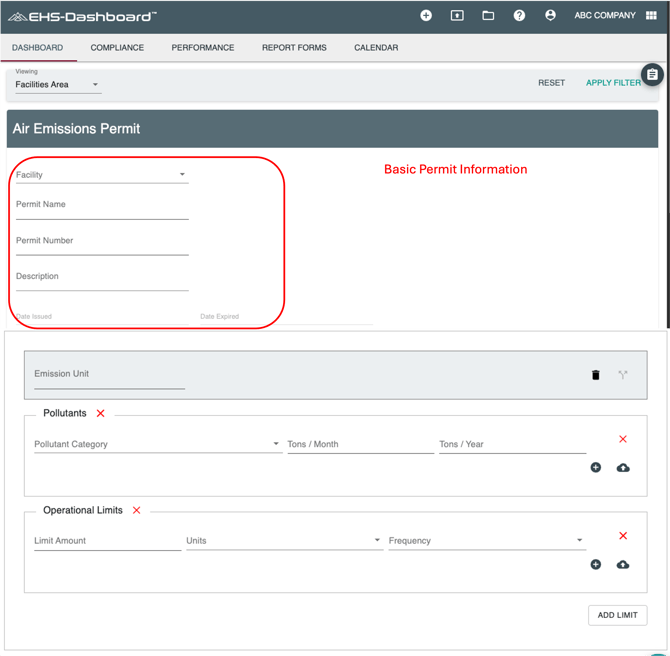Switch to the COMPLIANCE tab
Viewport: 670px width, 656px height.
(117, 48)
